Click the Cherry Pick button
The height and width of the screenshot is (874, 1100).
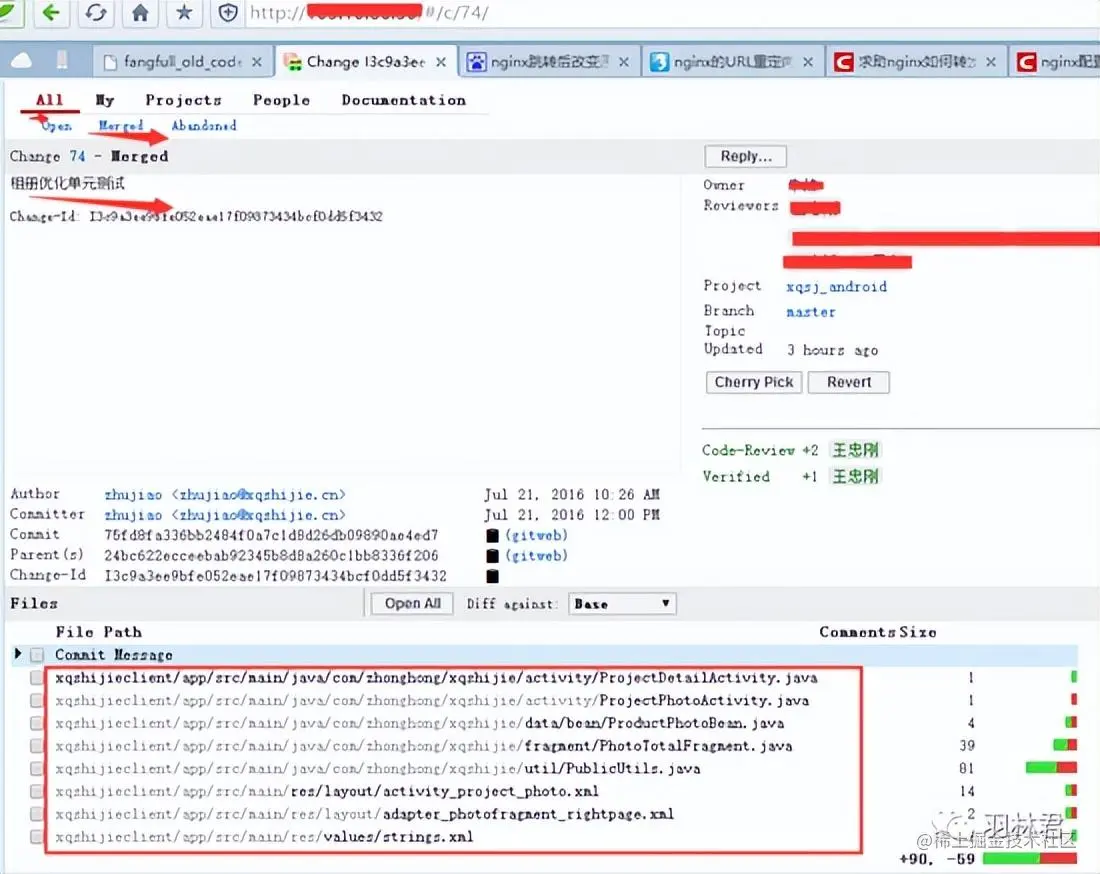pos(753,382)
